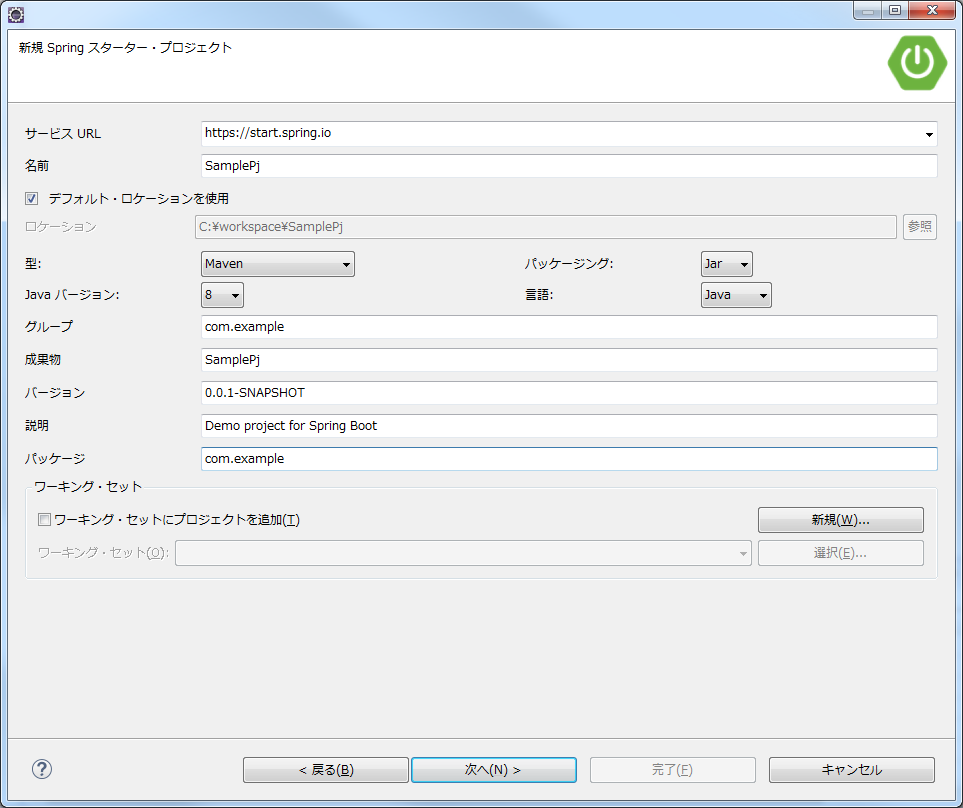Minimize the dialog window
This screenshot has height=808, width=963.
868,10
